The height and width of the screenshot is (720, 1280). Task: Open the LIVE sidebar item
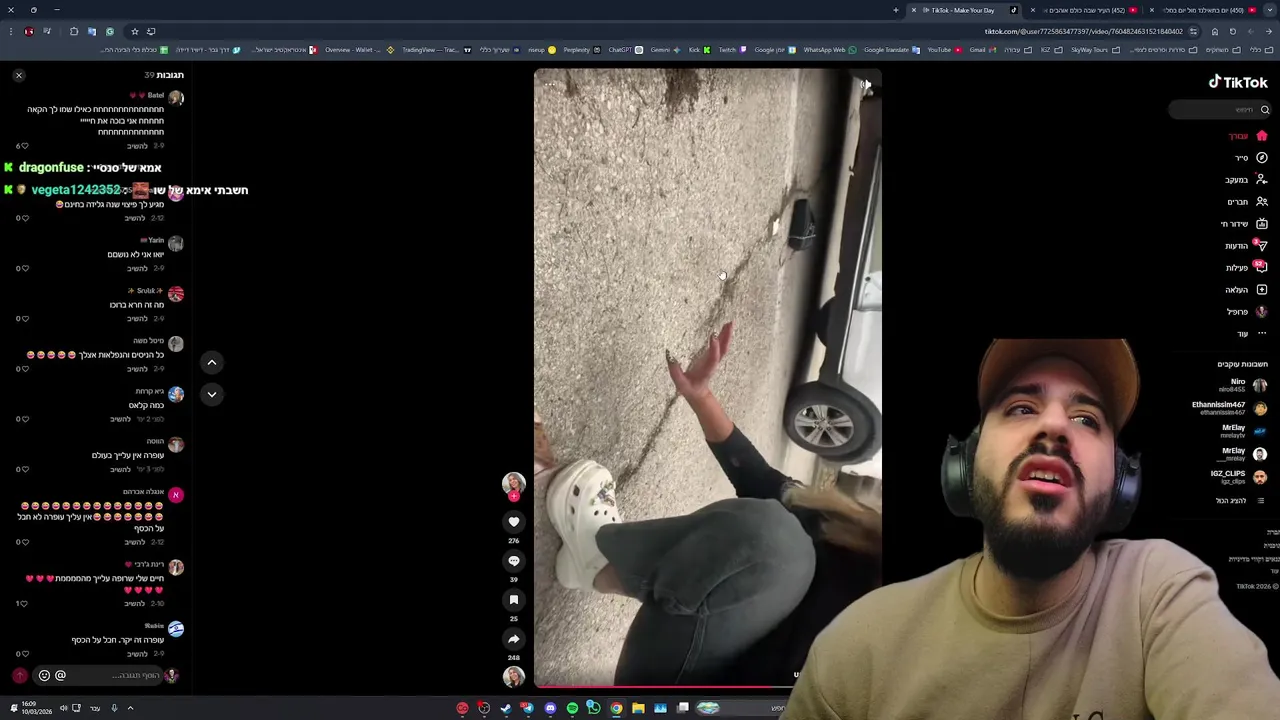point(1244,224)
